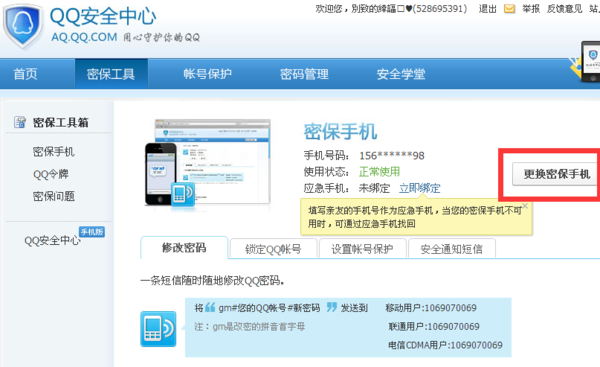Screen dimensions: 600x367
Task: Open the 密码管理 navigation tab
Action: 304,74
